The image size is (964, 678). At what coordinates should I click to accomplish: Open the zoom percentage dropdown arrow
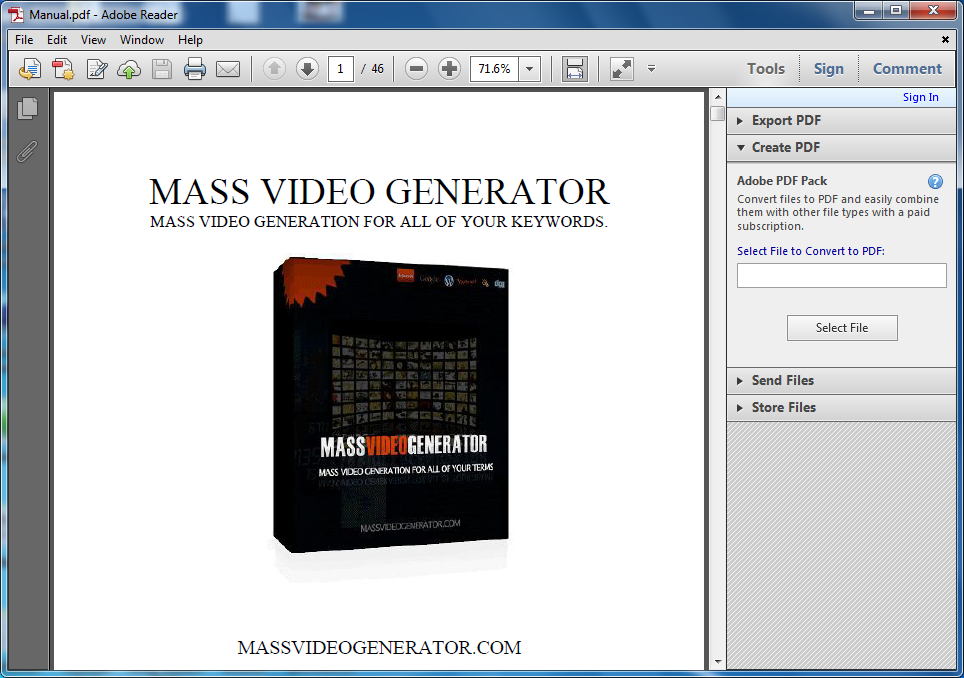529,69
